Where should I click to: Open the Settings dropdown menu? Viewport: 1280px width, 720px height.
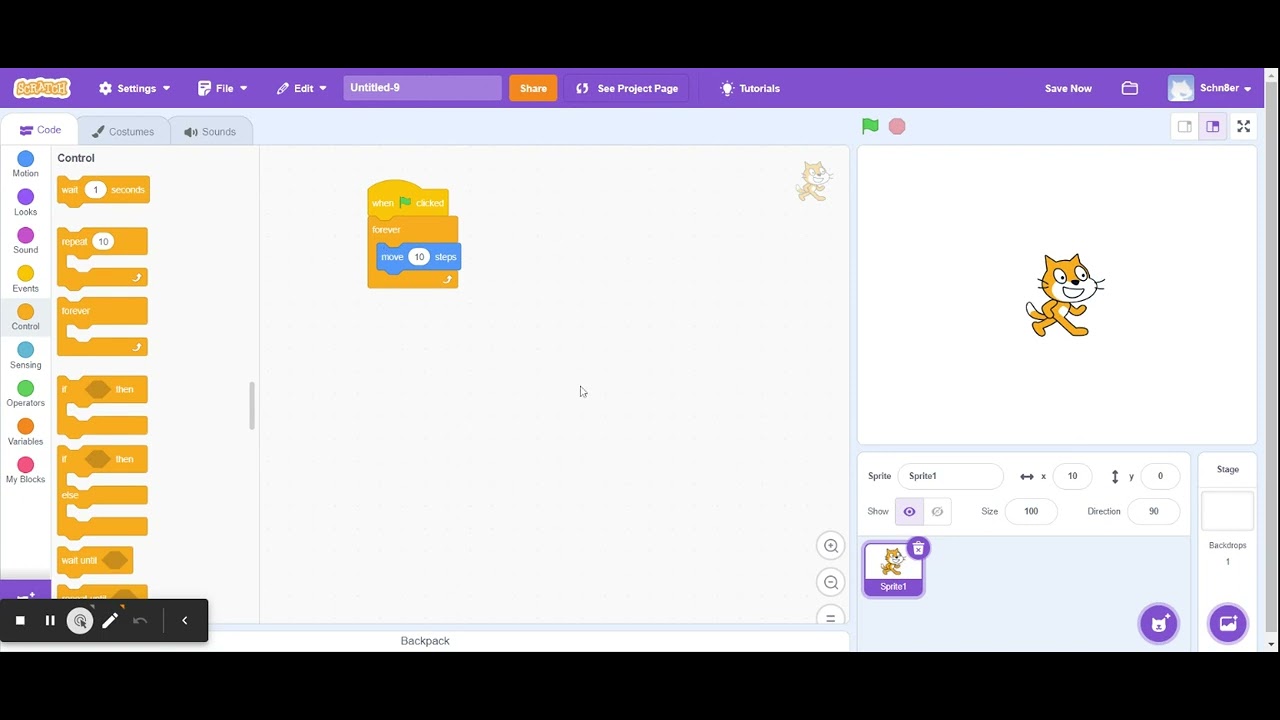coord(135,88)
